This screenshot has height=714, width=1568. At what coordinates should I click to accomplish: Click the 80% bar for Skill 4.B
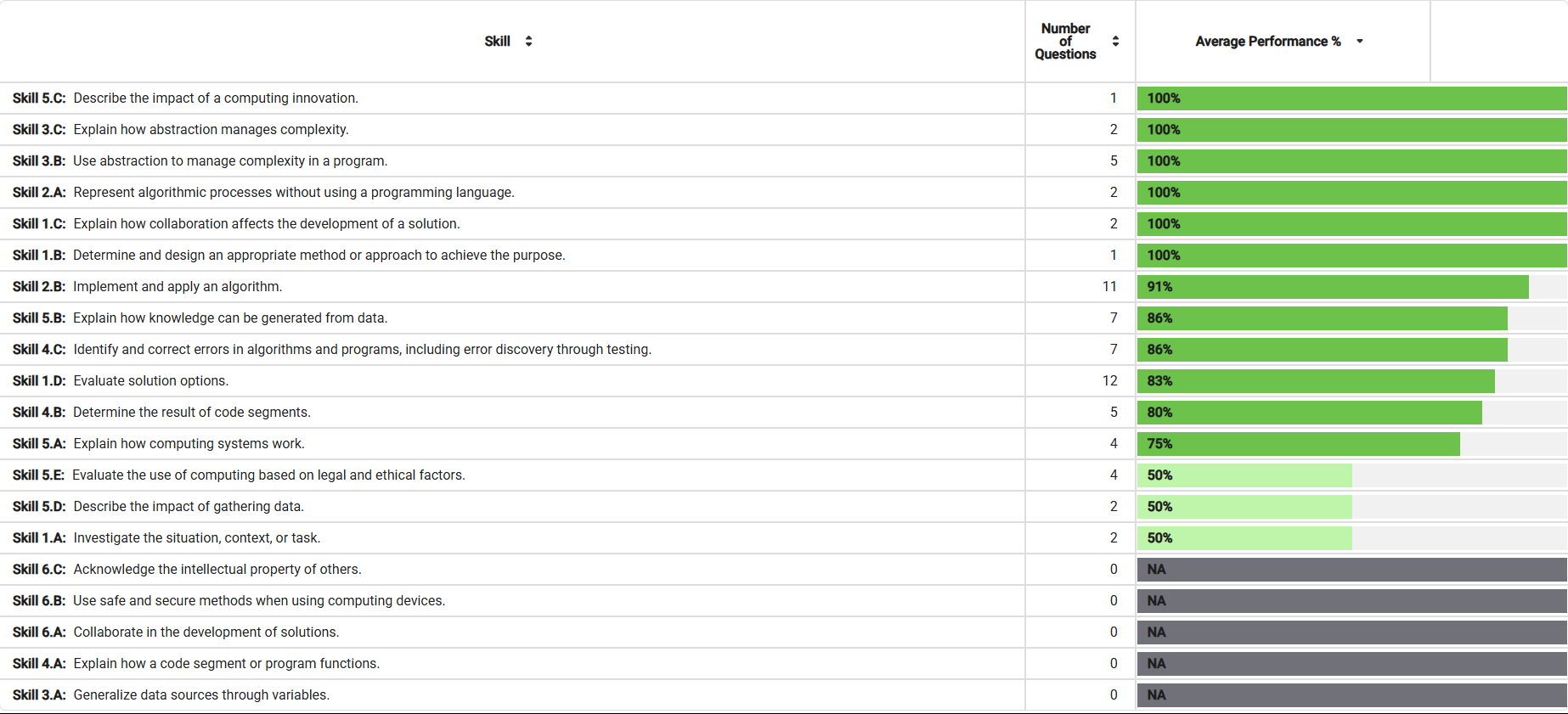pyautogui.click(x=1309, y=413)
